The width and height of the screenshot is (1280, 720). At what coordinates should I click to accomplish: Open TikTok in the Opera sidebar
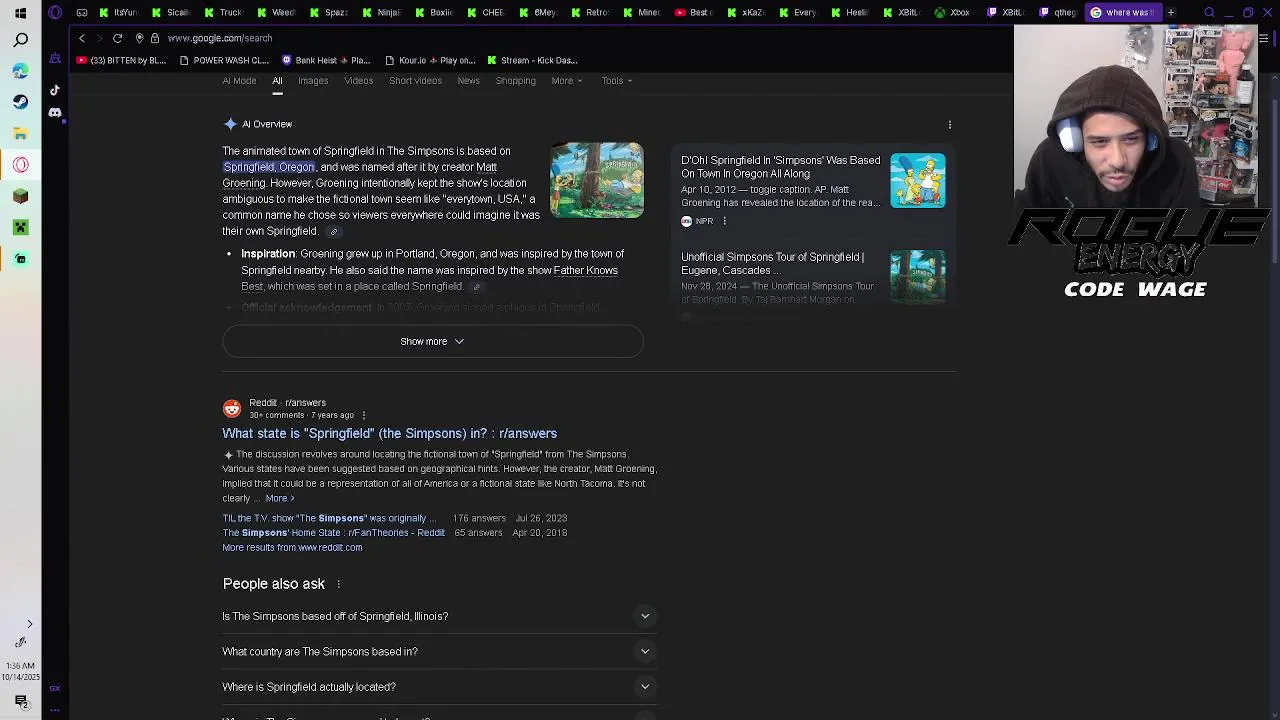pos(55,90)
